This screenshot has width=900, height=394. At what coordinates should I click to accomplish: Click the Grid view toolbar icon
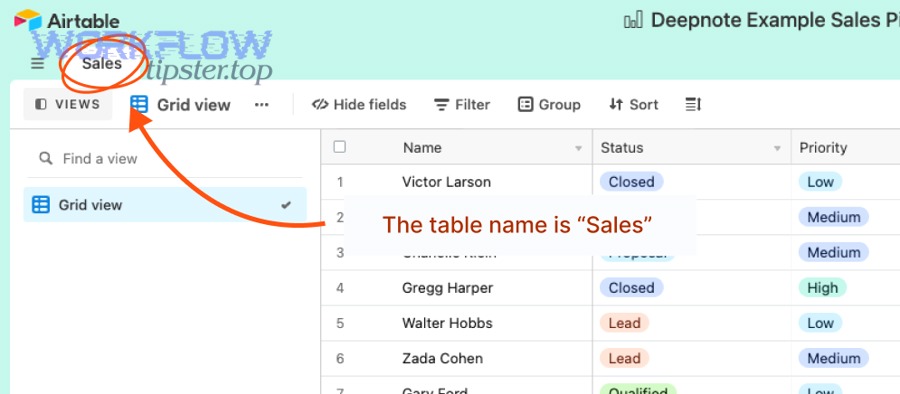point(139,104)
